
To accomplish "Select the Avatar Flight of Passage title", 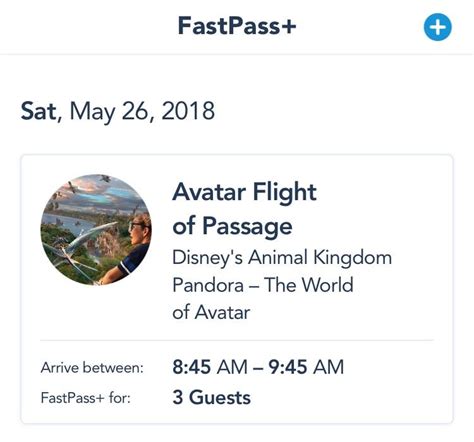I will pos(244,209).
